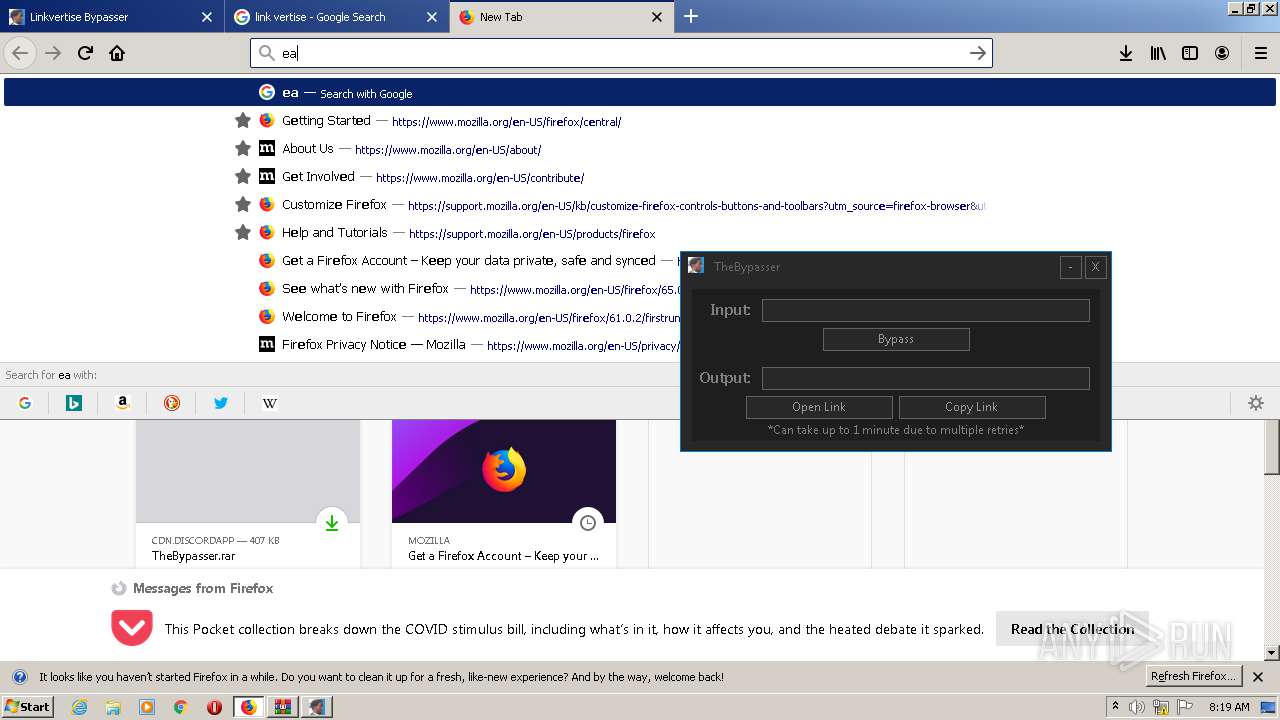The height and width of the screenshot is (720, 1280).
Task: Click the Output field in TheBypasser
Action: (926, 379)
